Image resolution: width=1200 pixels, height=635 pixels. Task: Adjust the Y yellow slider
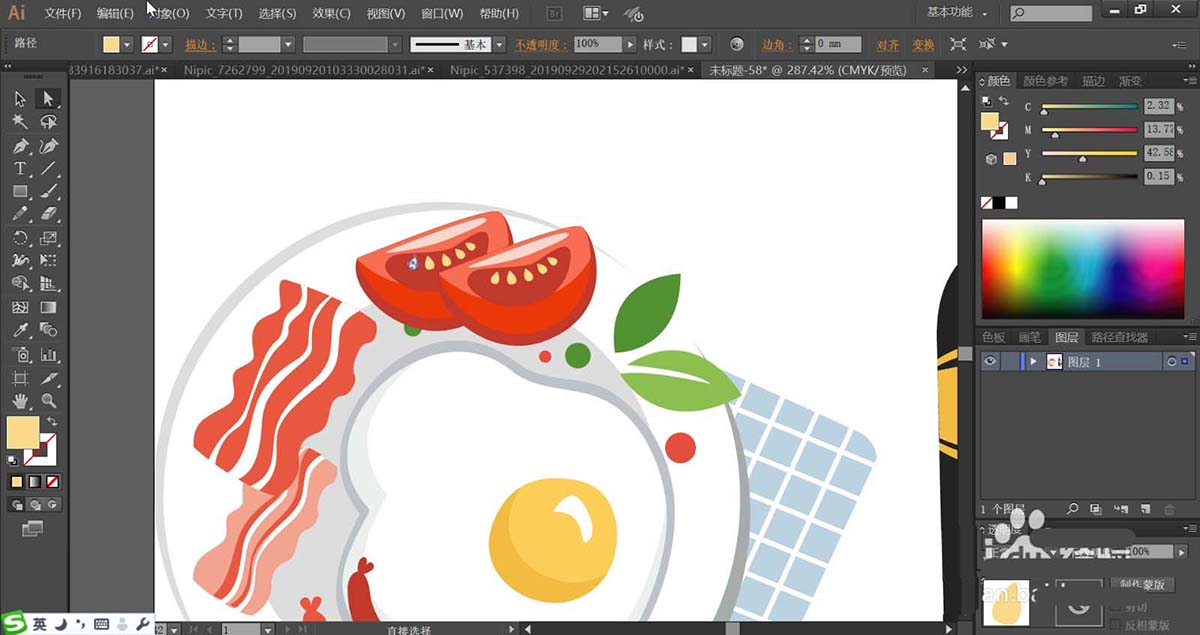pos(1089,154)
